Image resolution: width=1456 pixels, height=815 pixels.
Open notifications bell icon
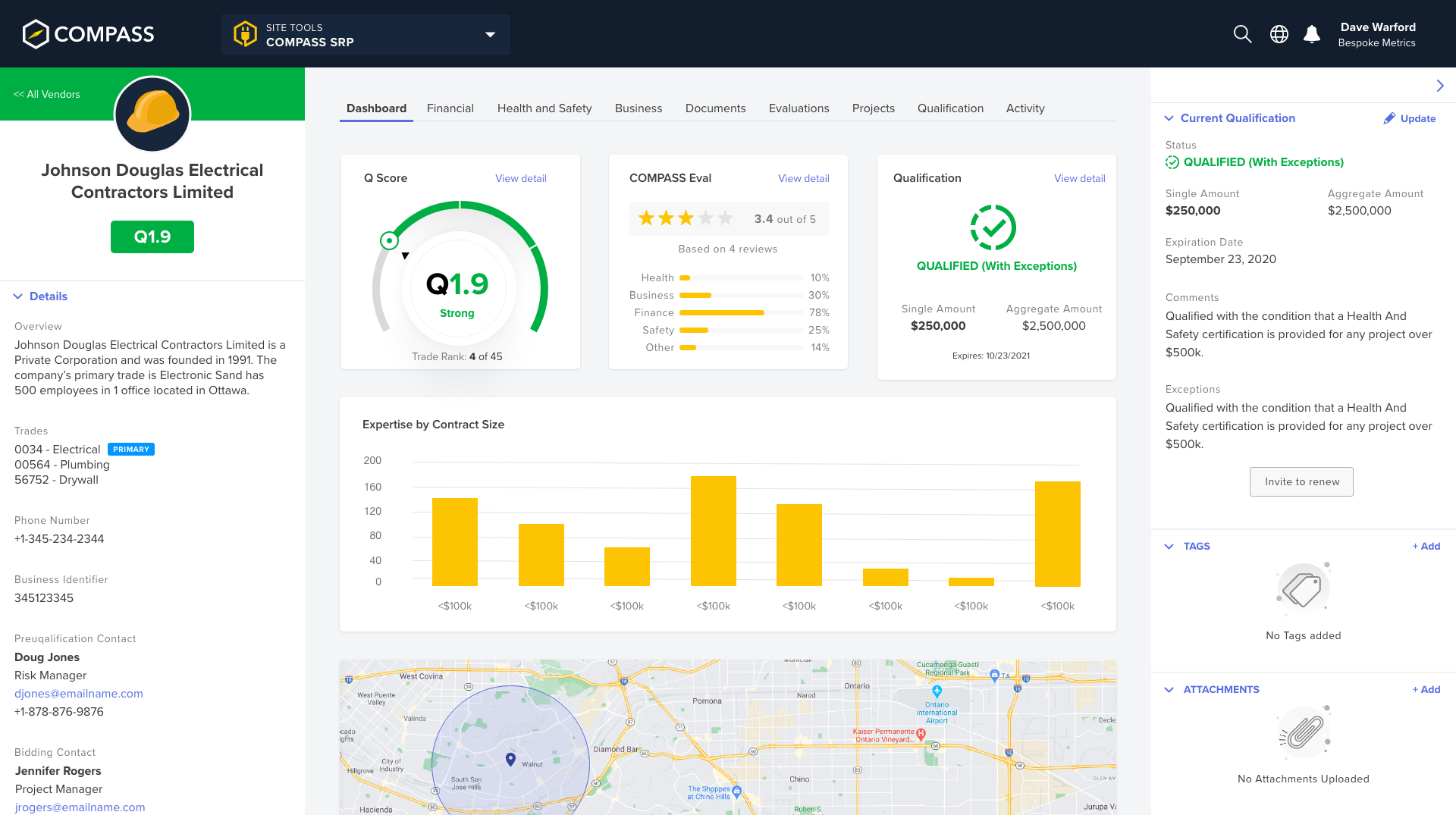(x=1312, y=34)
